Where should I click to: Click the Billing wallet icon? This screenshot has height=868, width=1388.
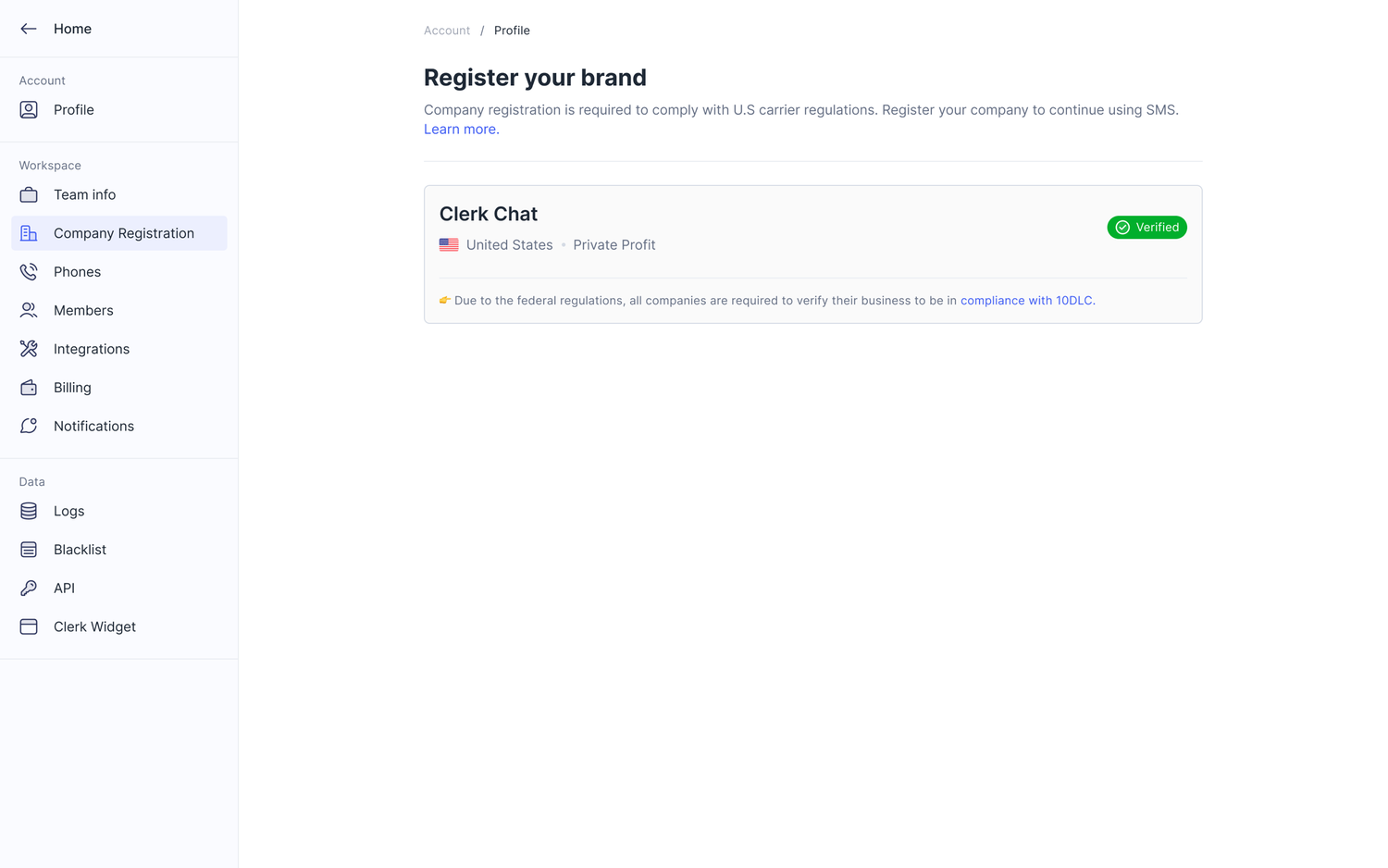pos(29,387)
